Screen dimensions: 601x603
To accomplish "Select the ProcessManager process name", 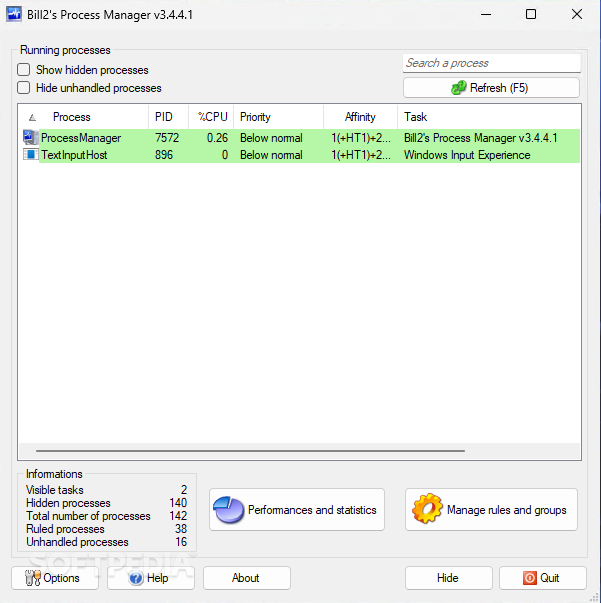I will pyautogui.click(x=81, y=138).
